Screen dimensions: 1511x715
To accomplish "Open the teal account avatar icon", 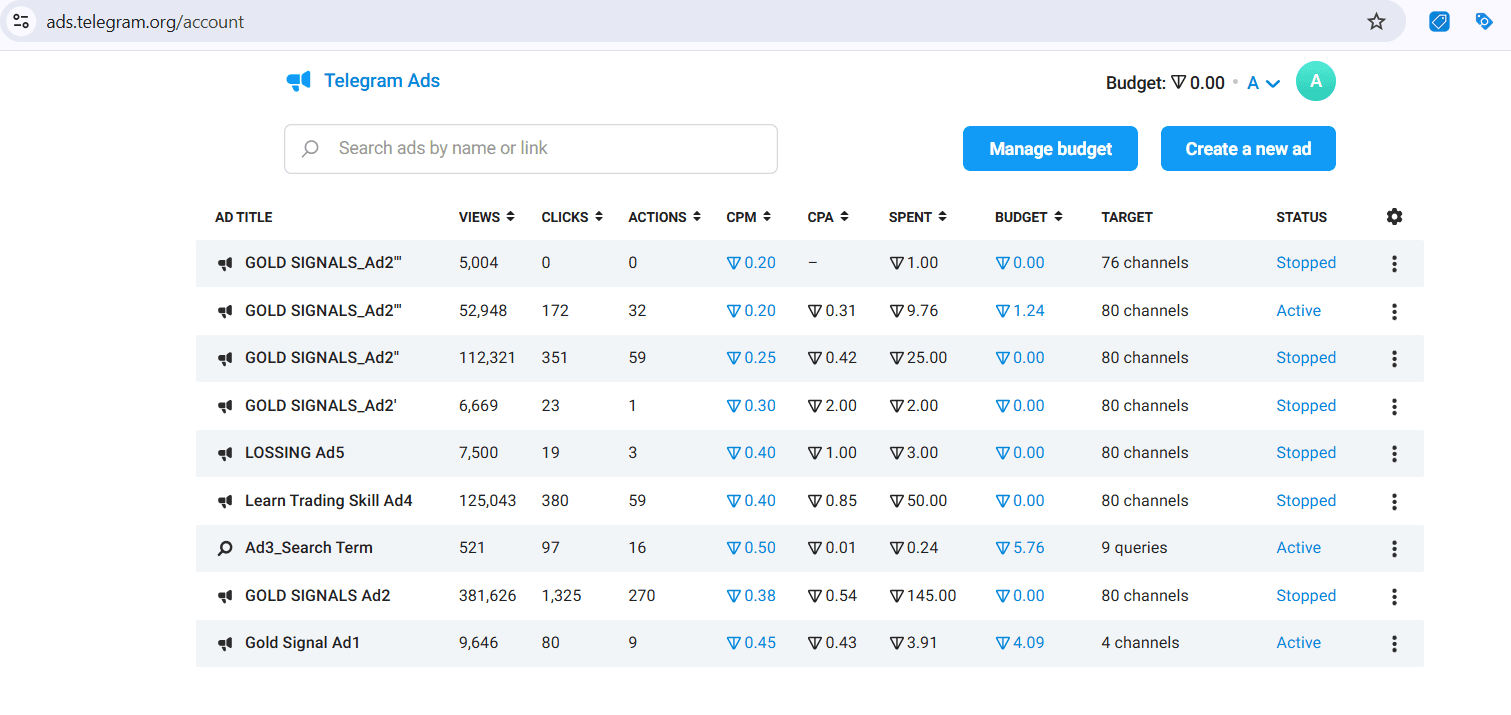I will coord(1315,81).
